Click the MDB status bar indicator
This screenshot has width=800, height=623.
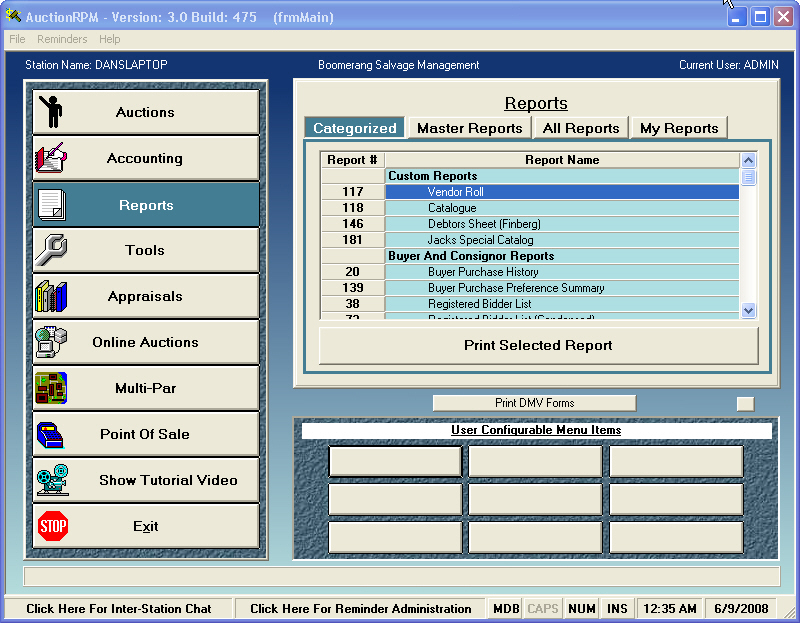click(506, 609)
